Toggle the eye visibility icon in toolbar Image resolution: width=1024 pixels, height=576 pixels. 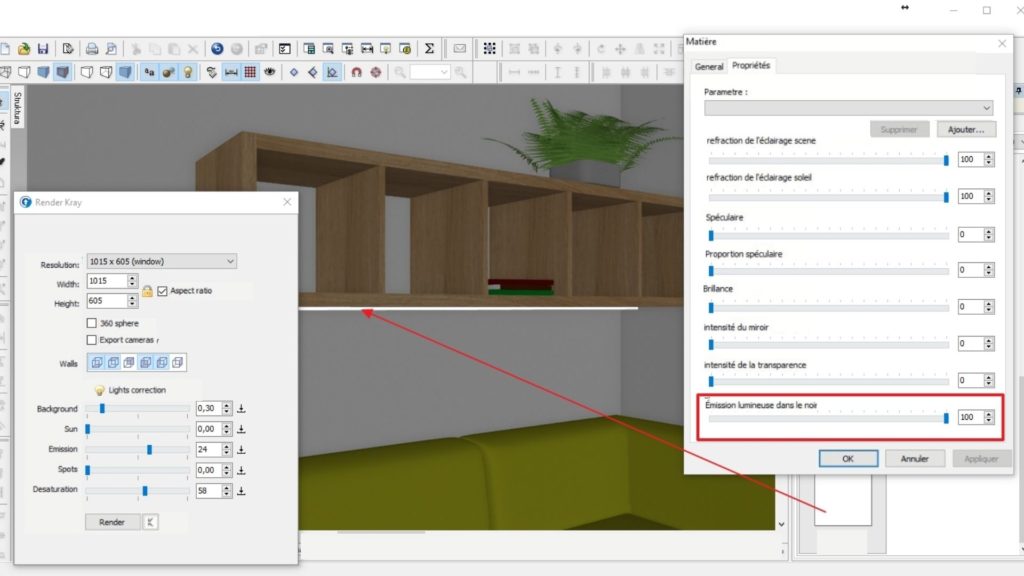tap(270, 72)
